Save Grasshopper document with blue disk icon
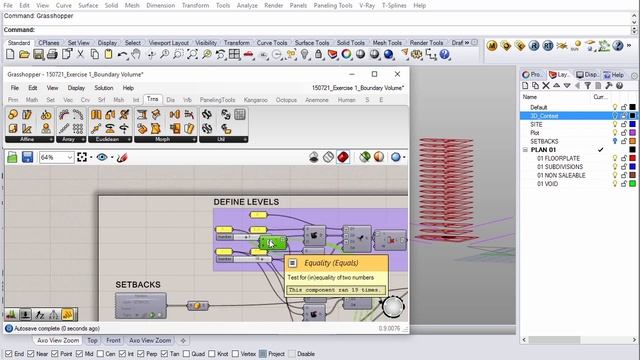The width and height of the screenshot is (640, 360). 27,157
